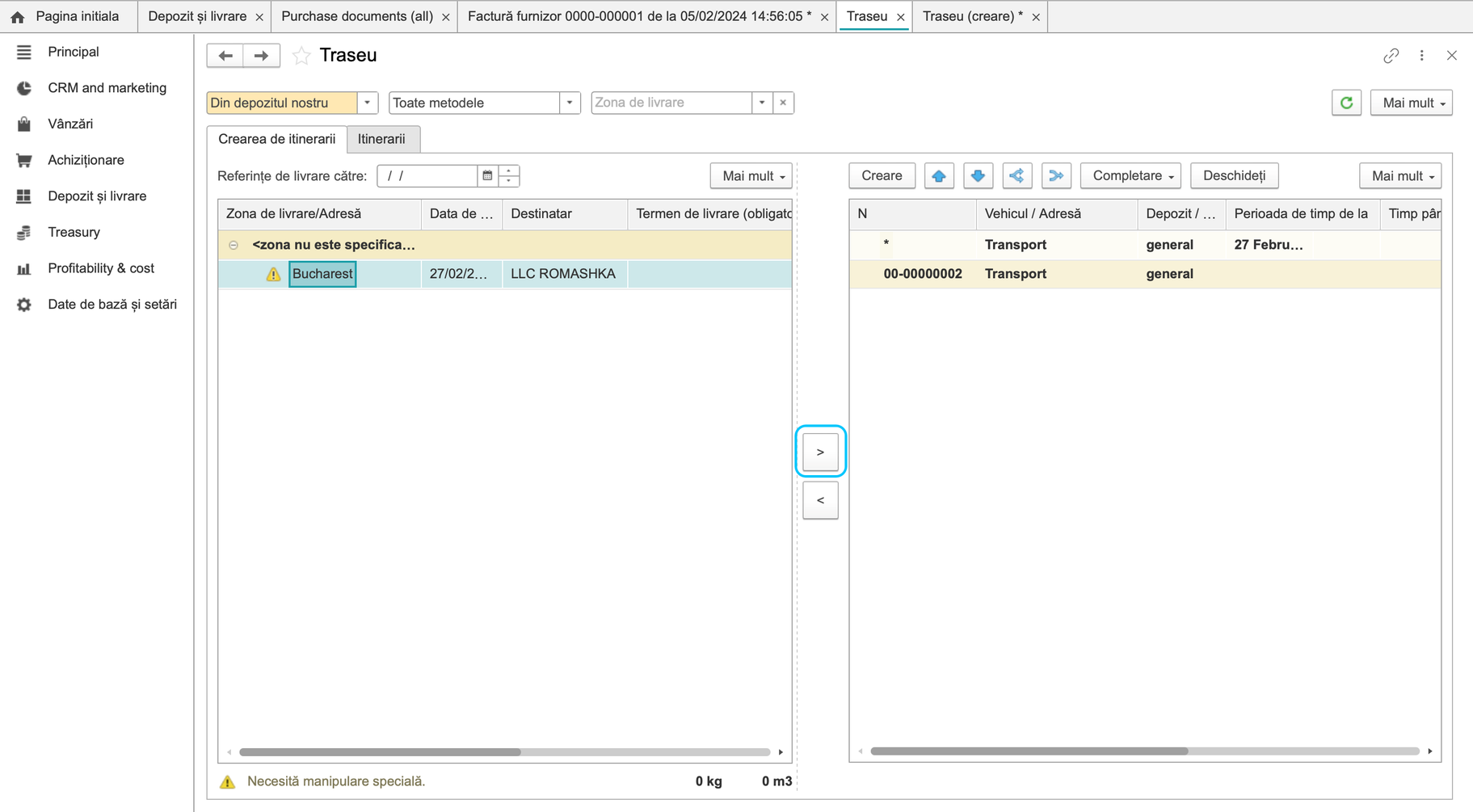The height and width of the screenshot is (812, 1473).
Task: Select the Crearea de itinerarii tab
Action: click(x=277, y=139)
